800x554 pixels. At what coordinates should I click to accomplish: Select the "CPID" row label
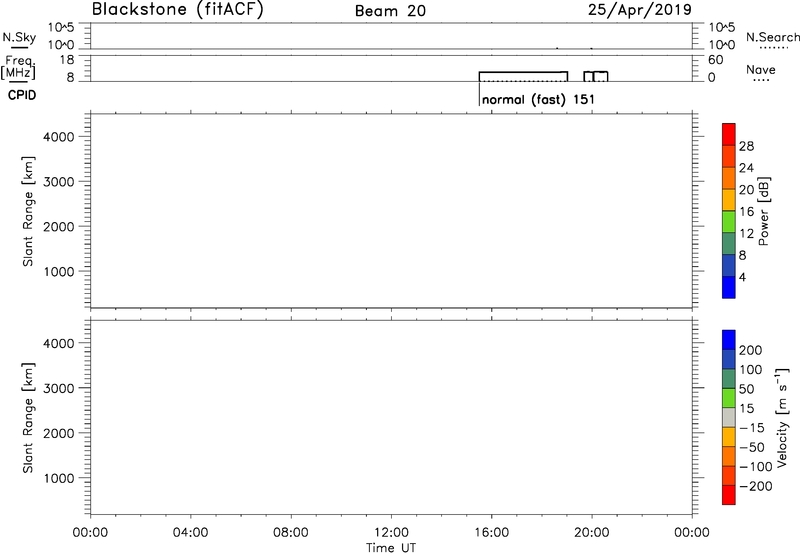coord(22,95)
